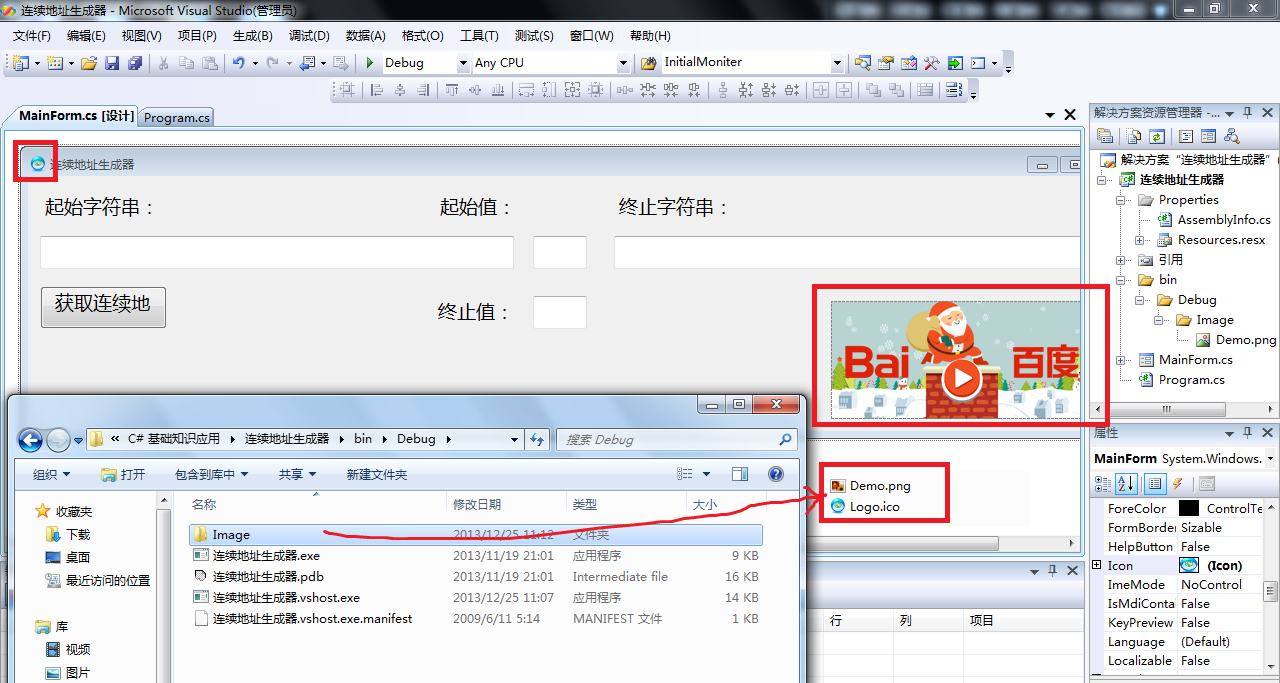Open the Debug configuration dropdown

463,63
